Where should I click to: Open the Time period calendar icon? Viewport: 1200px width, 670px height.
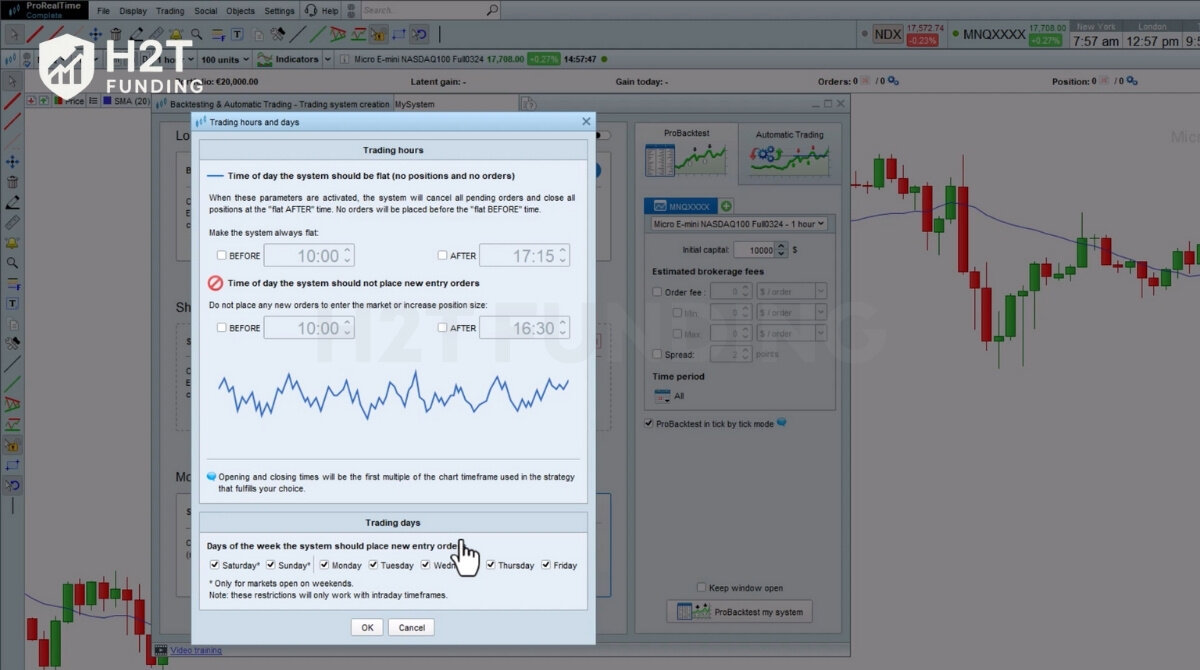click(x=662, y=396)
